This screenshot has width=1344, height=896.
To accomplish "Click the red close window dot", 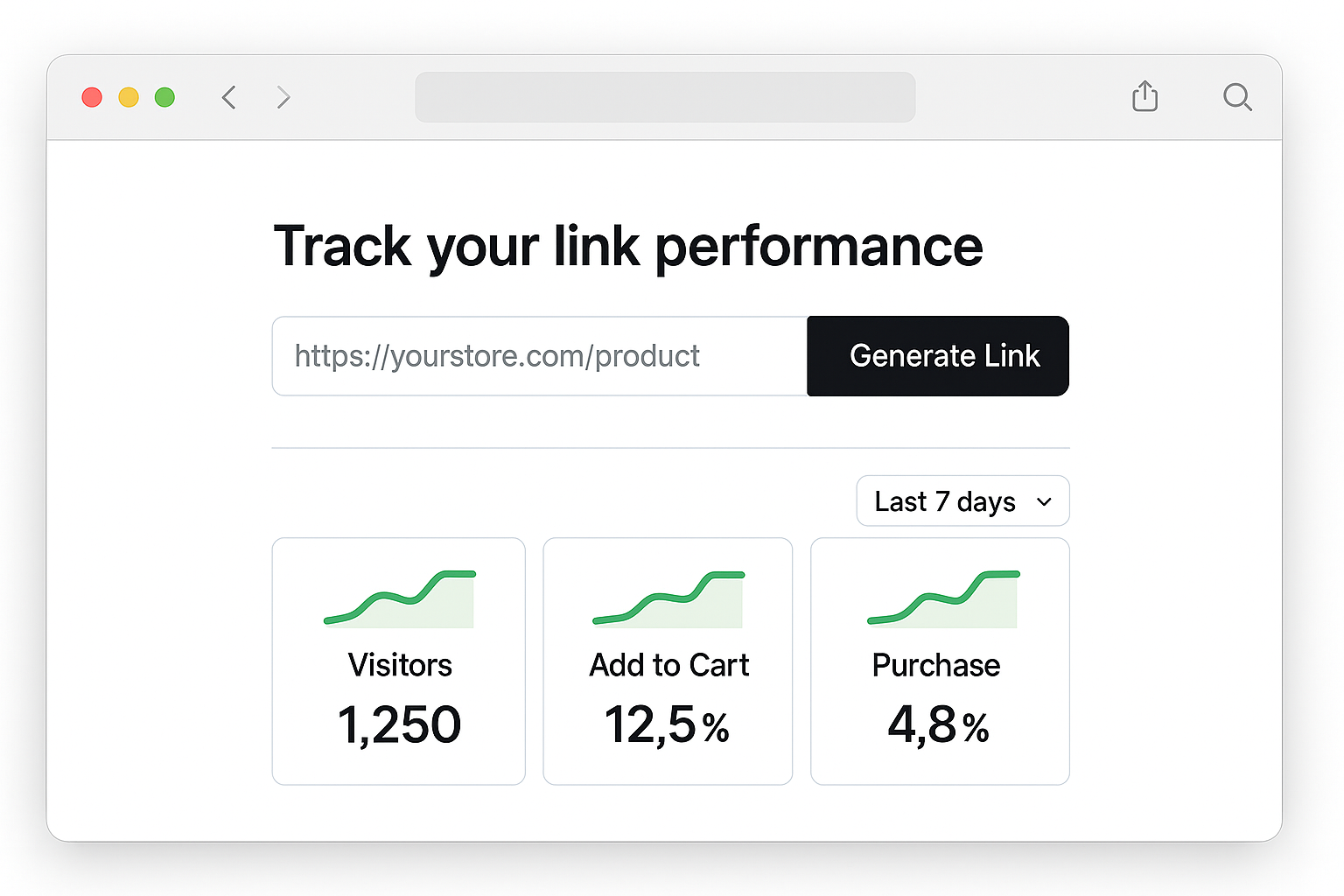I will [92, 97].
